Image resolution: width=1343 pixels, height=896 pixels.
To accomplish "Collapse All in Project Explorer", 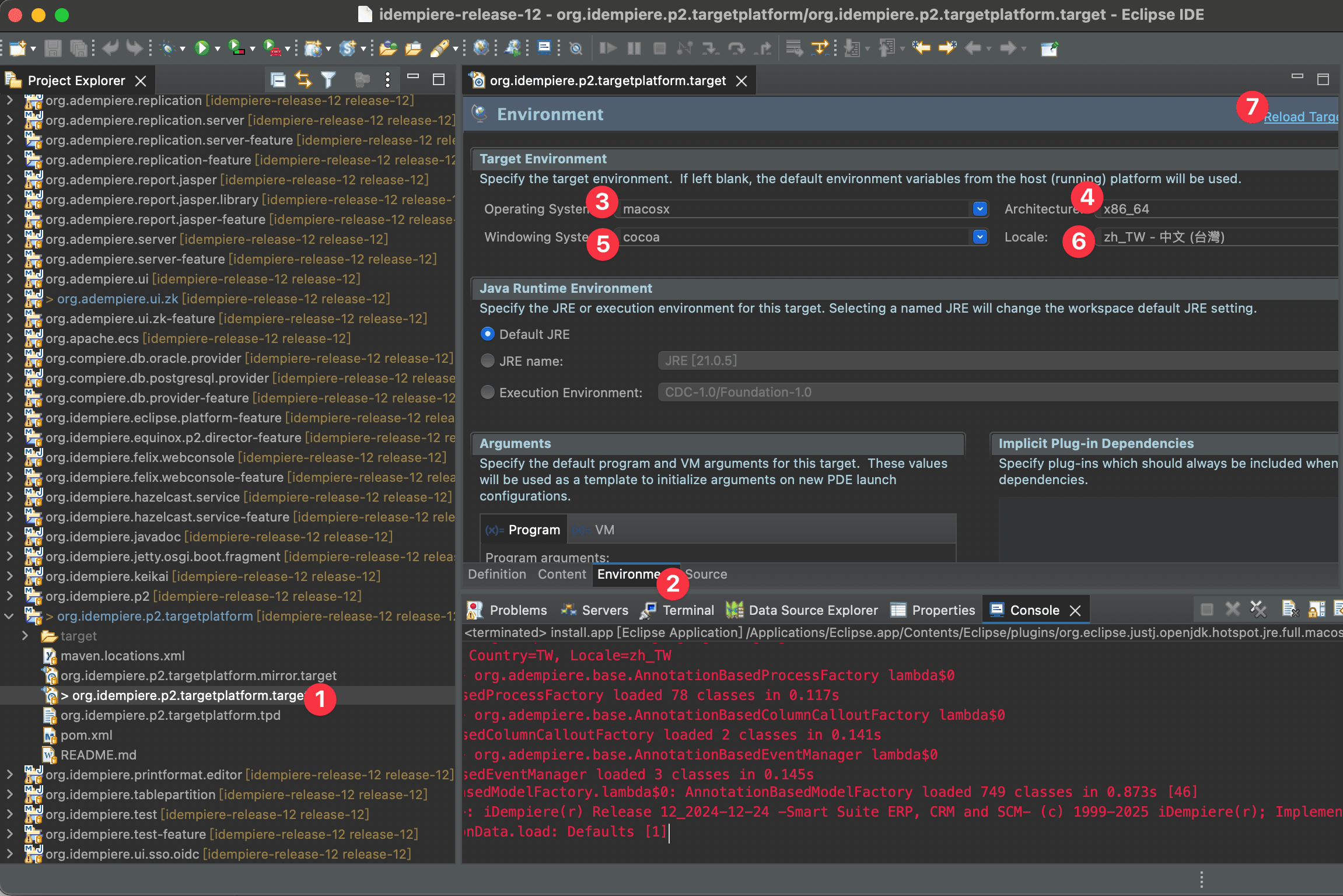I will [278, 80].
